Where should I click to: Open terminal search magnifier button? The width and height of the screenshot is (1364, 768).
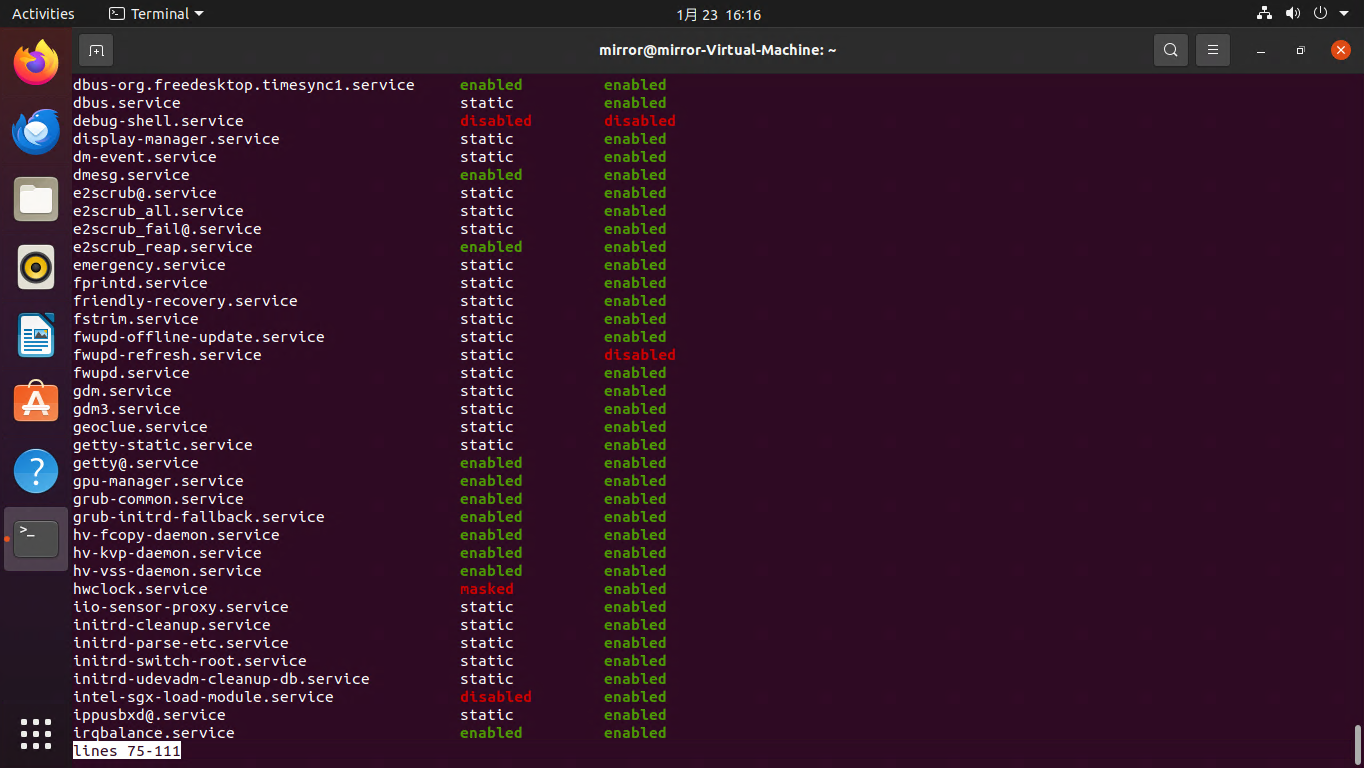click(x=1170, y=50)
